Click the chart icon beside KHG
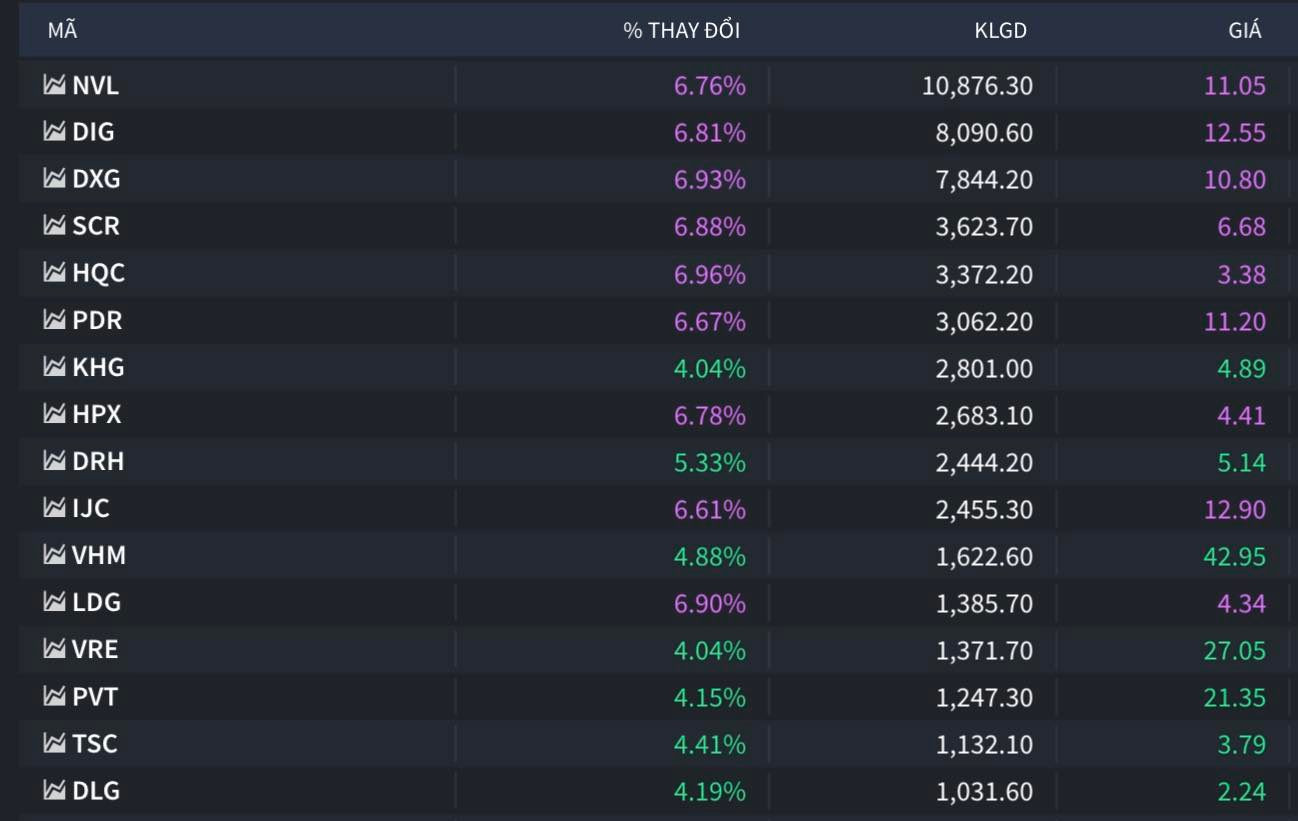1298x821 pixels. [x=54, y=367]
